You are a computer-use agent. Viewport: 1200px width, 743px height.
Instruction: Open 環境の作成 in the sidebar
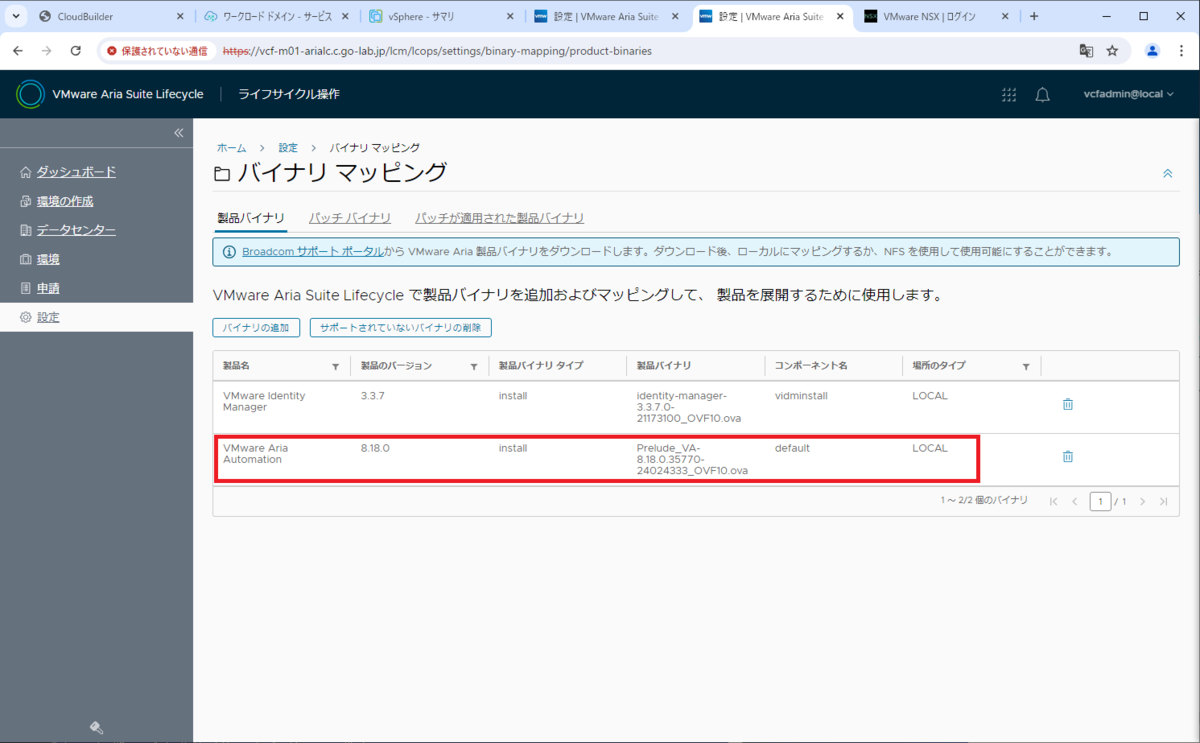[65, 201]
